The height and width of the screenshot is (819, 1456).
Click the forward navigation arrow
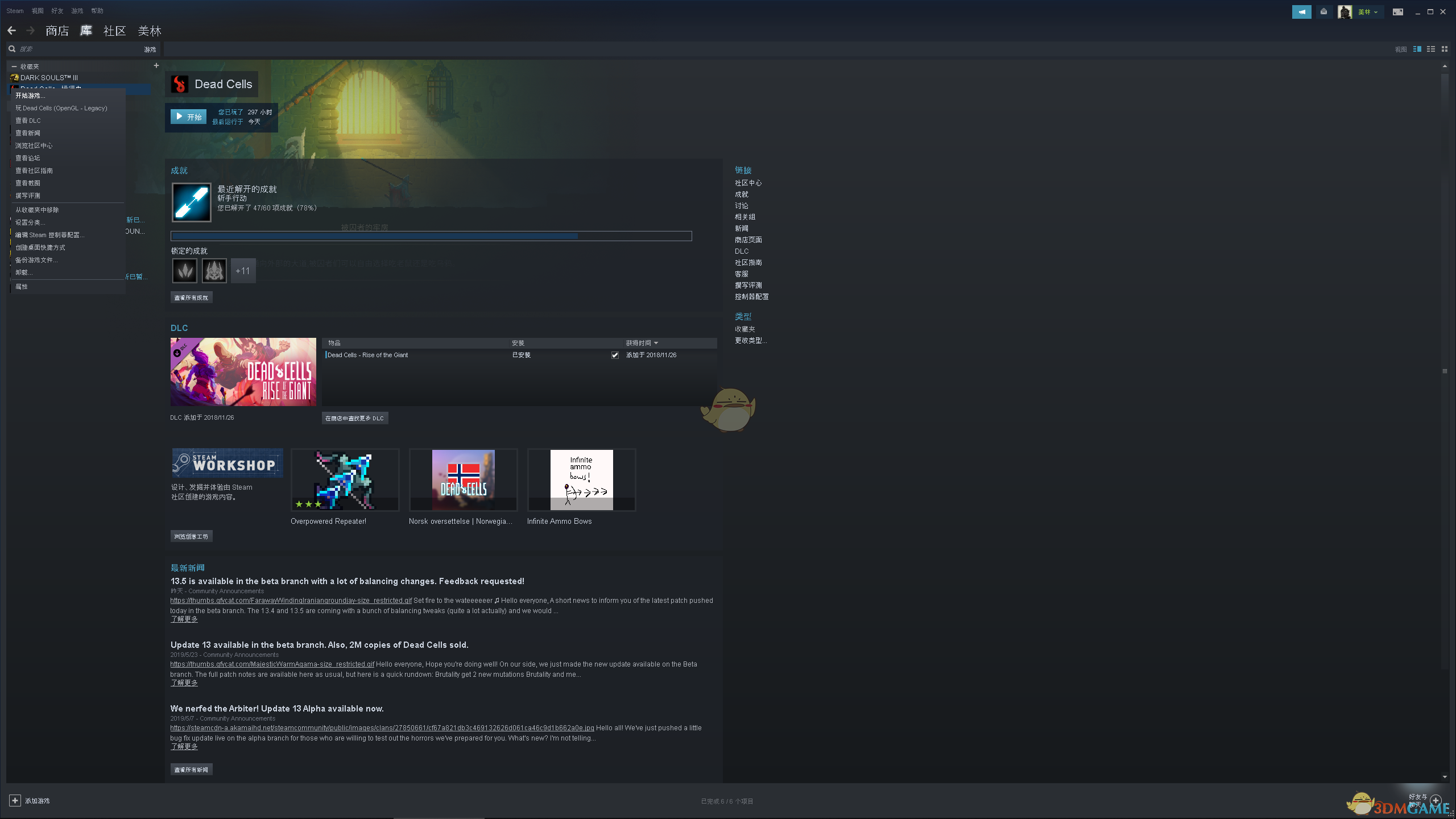pyautogui.click(x=31, y=31)
